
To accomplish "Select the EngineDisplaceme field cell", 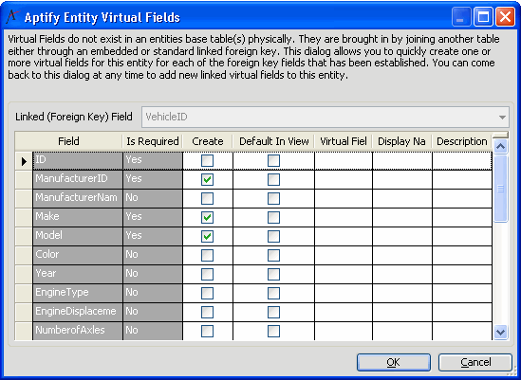I will click(78, 312).
